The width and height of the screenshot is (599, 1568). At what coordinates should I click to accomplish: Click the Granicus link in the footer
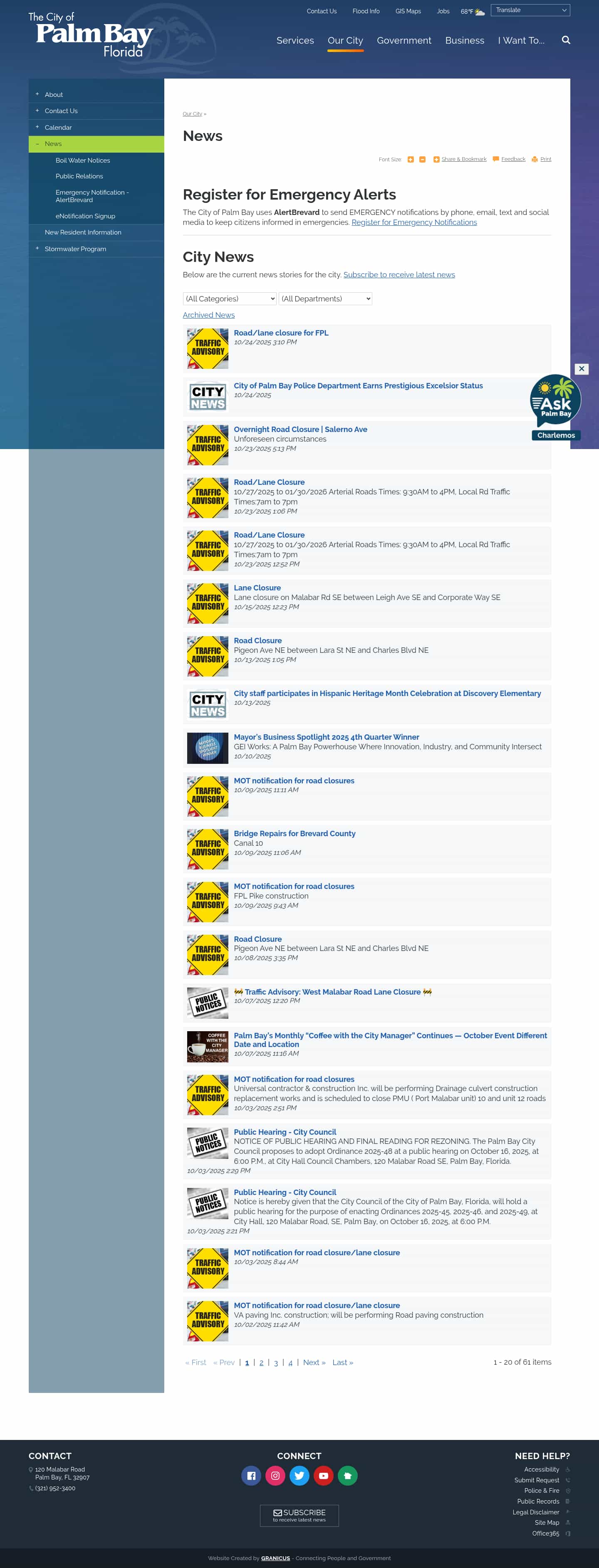275,1558
